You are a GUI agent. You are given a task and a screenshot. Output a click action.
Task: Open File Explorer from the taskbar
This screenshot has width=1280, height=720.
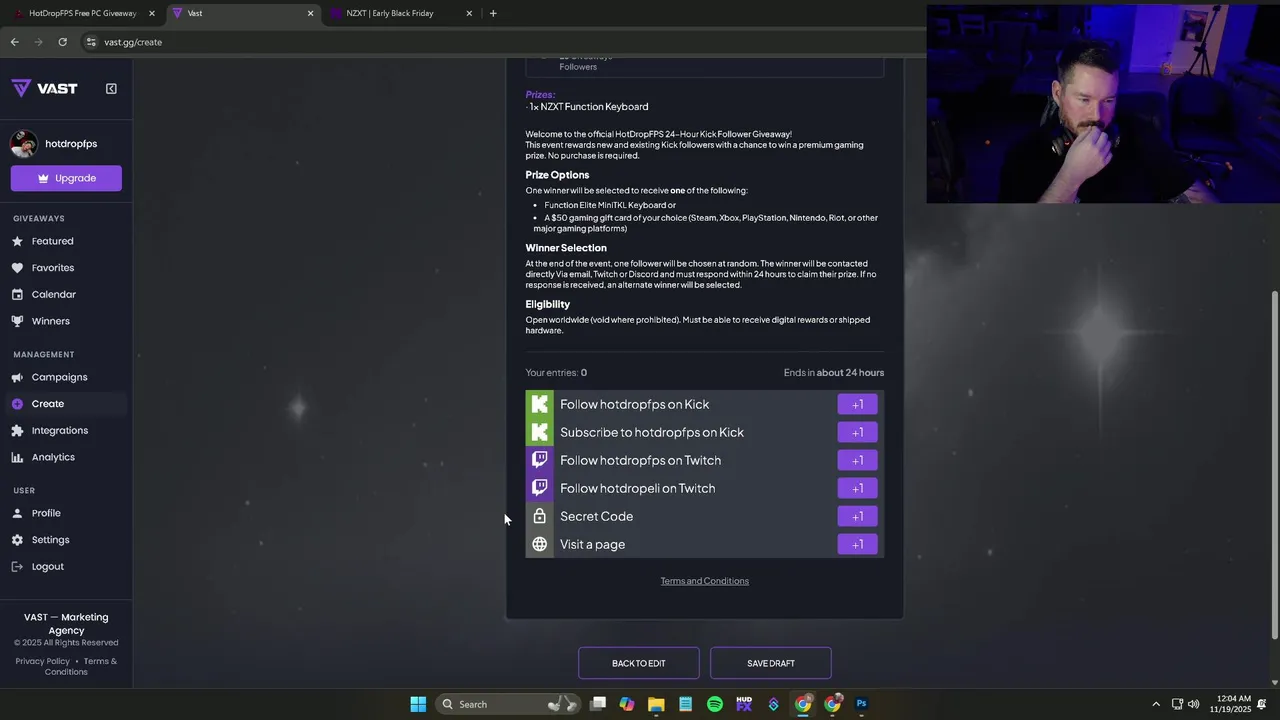click(x=656, y=704)
